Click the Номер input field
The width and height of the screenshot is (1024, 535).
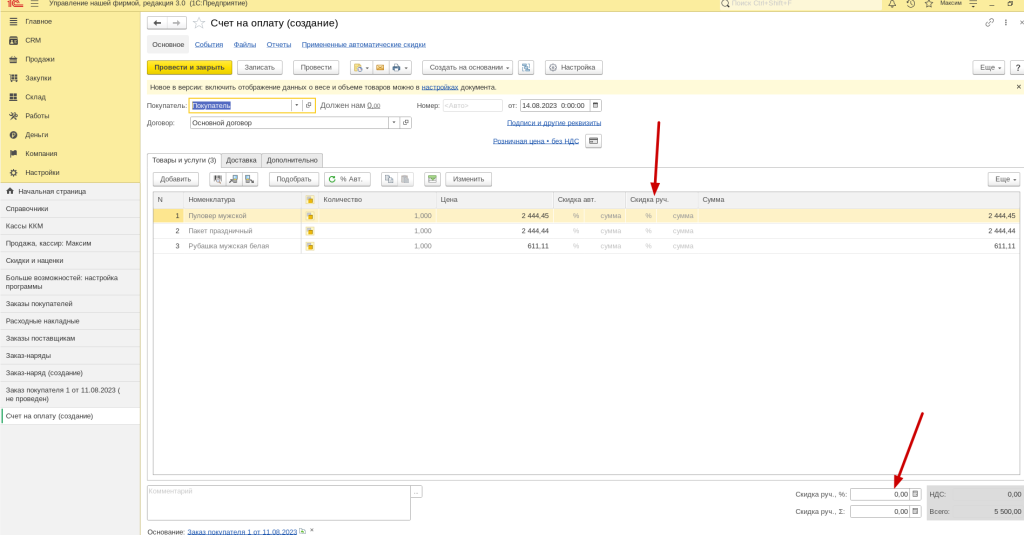(473, 105)
